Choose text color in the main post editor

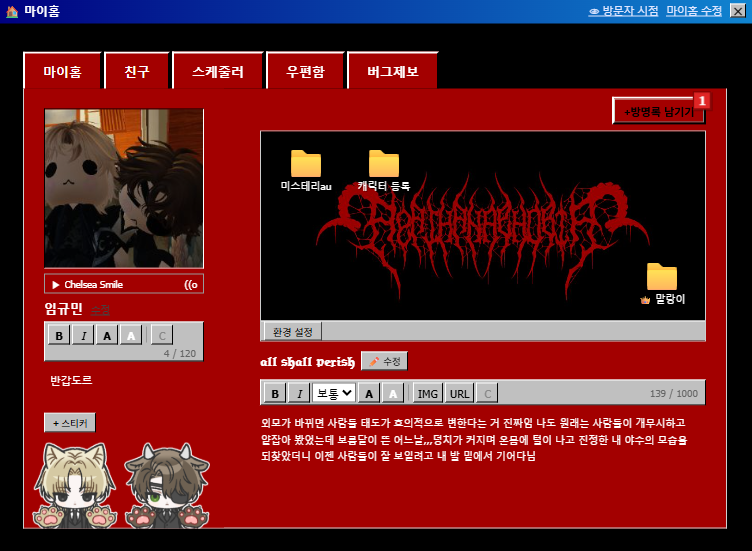point(369,393)
